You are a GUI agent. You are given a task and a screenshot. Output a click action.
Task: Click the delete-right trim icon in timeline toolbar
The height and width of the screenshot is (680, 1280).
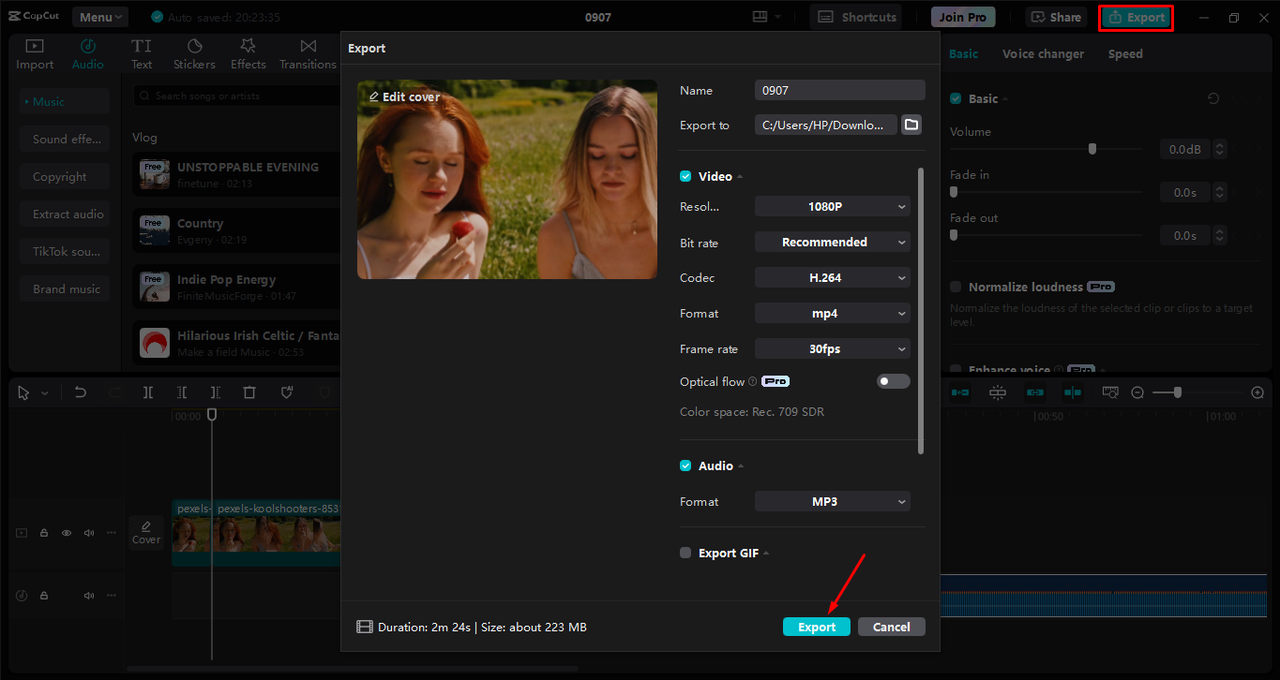(215, 393)
